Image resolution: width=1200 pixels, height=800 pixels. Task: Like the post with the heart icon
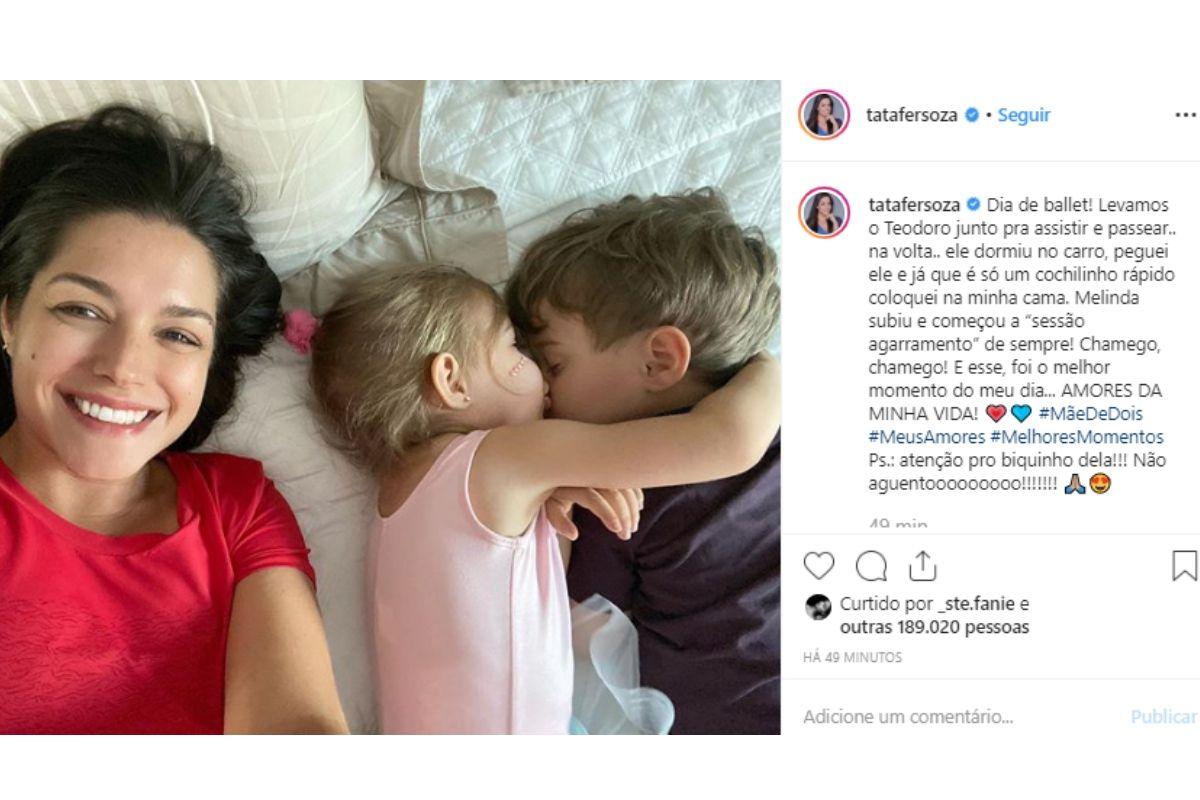pos(819,566)
